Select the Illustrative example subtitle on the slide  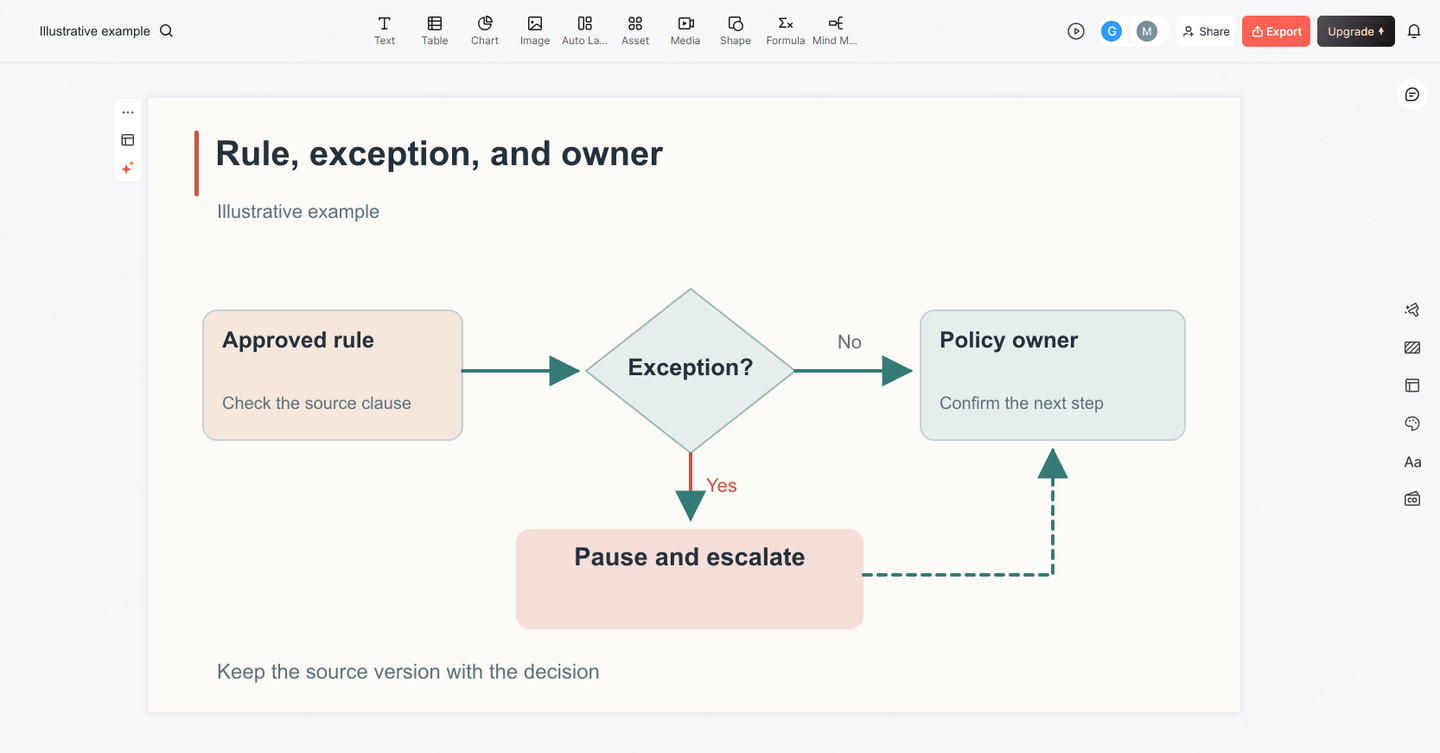coord(298,211)
